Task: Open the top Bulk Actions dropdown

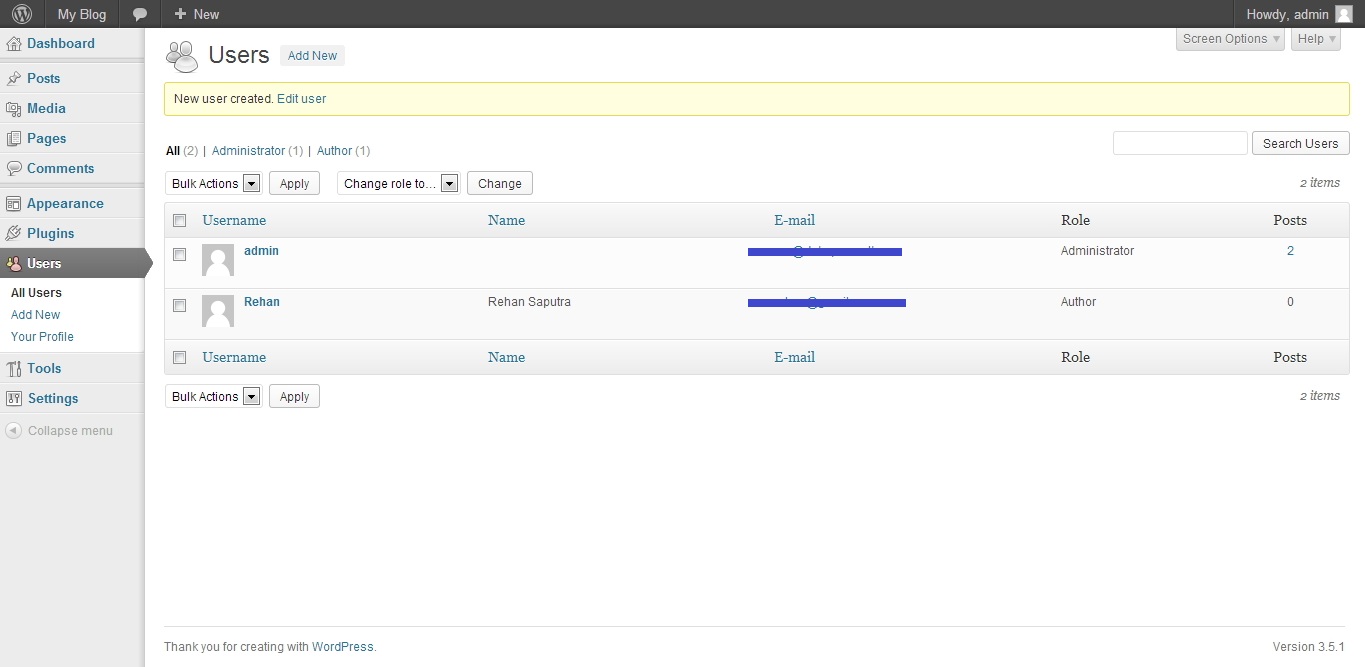Action: (x=213, y=183)
